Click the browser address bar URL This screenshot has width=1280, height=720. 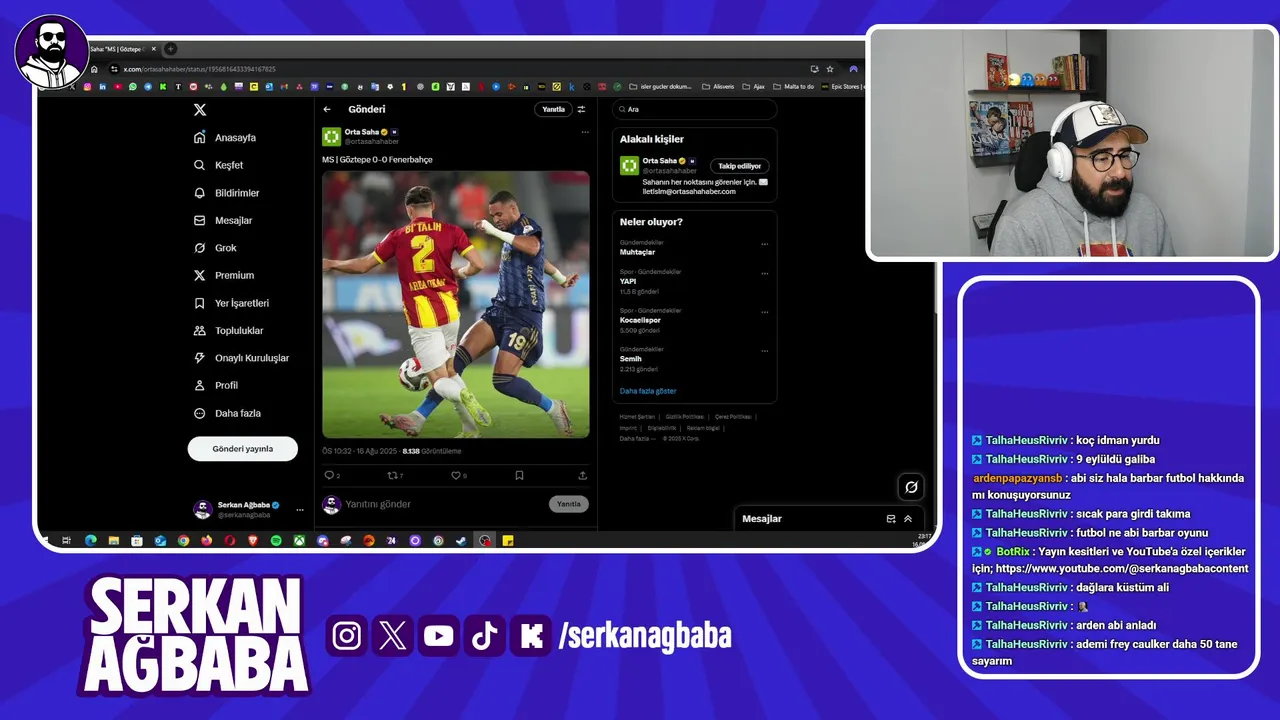pos(199,69)
